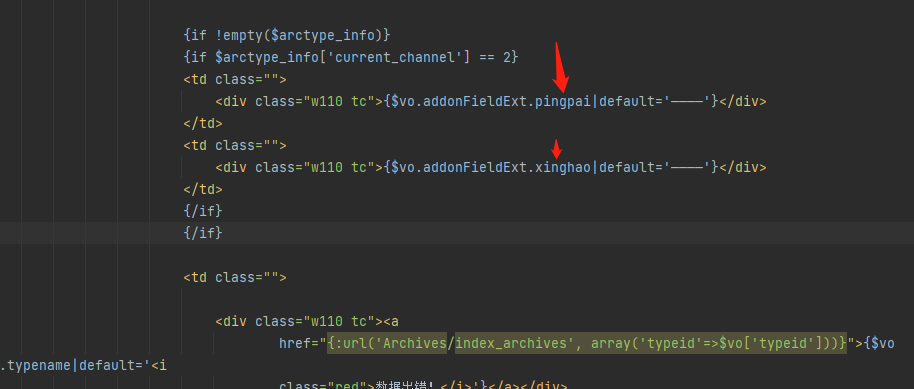Click the small red arrow above xinghao
Image resolution: width=914 pixels, height=389 pixels.
(x=557, y=149)
